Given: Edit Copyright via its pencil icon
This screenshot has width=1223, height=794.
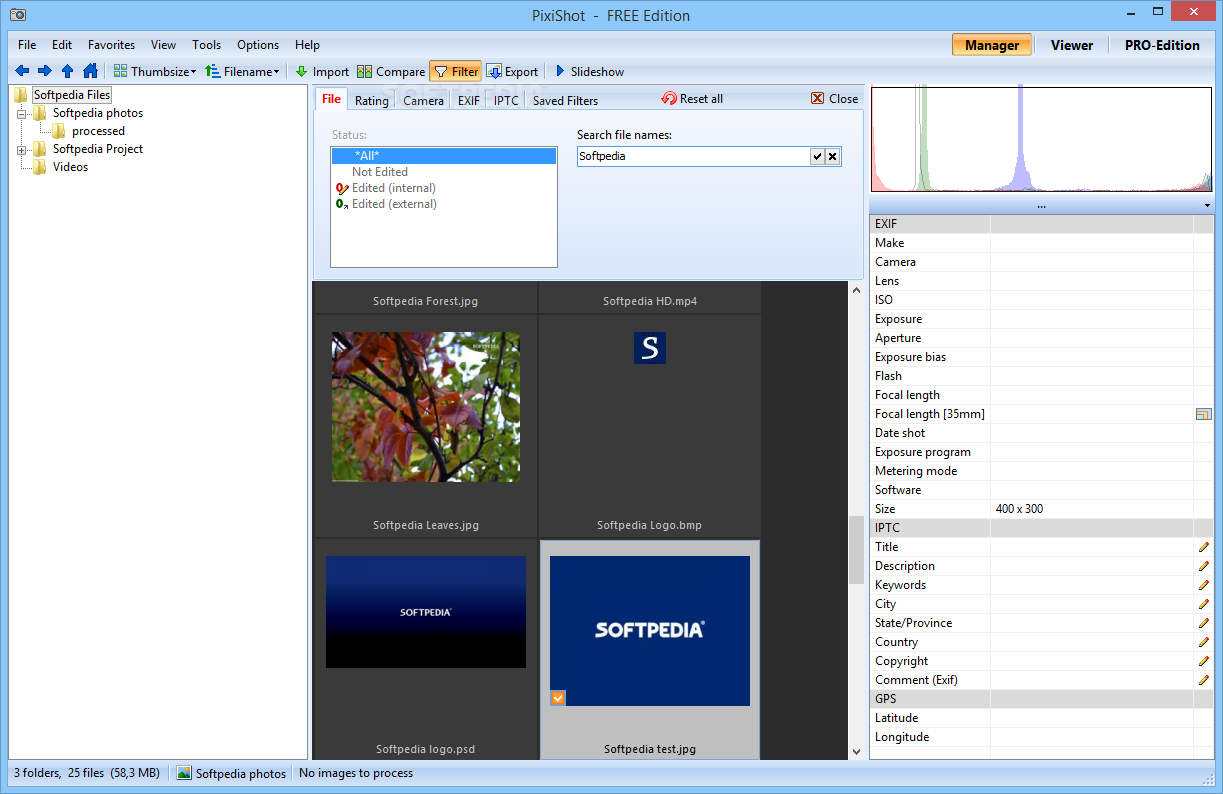Looking at the screenshot, I should (1203, 661).
